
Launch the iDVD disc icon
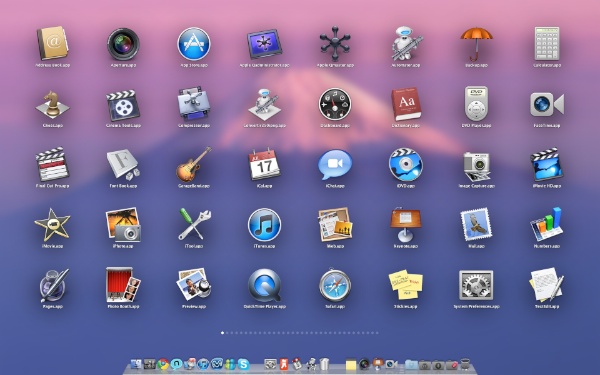click(406, 165)
